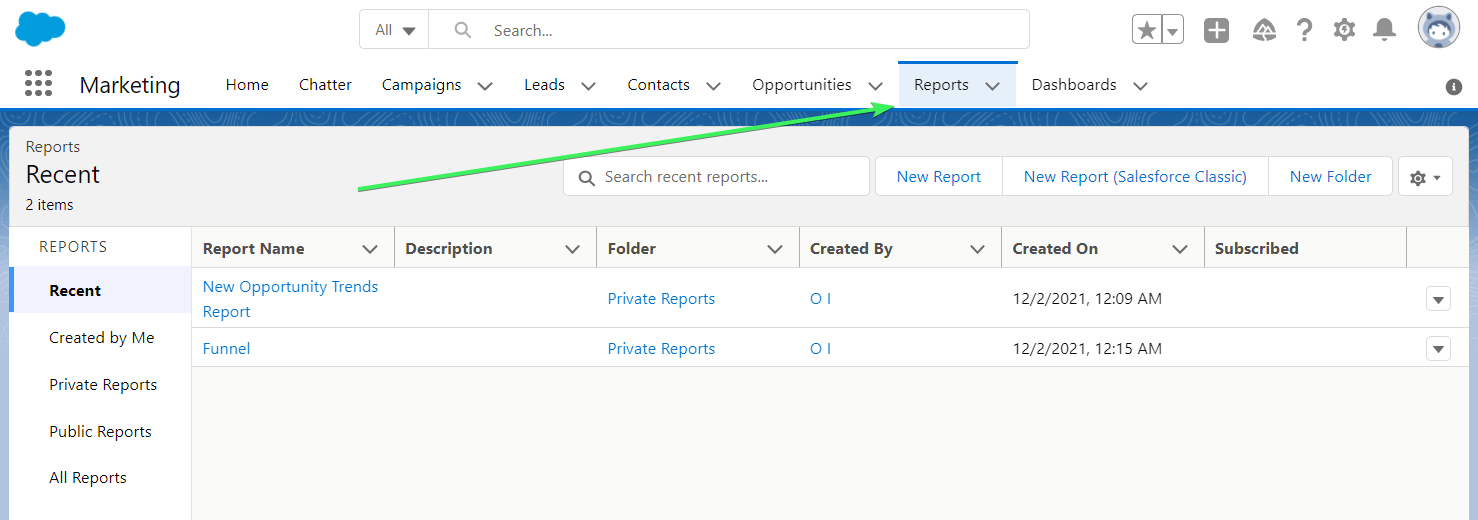Screen dimensions: 1478x520
Task: Open the Chatter tab
Action: (325, 85)
